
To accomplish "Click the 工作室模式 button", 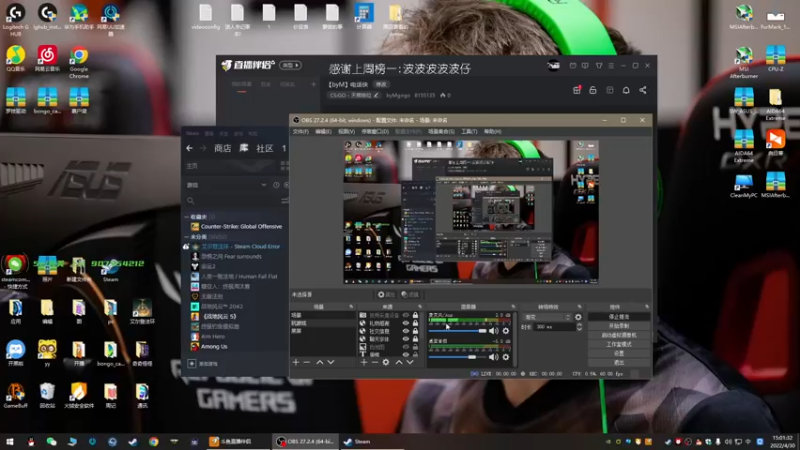I will click(x=619, y=344).
